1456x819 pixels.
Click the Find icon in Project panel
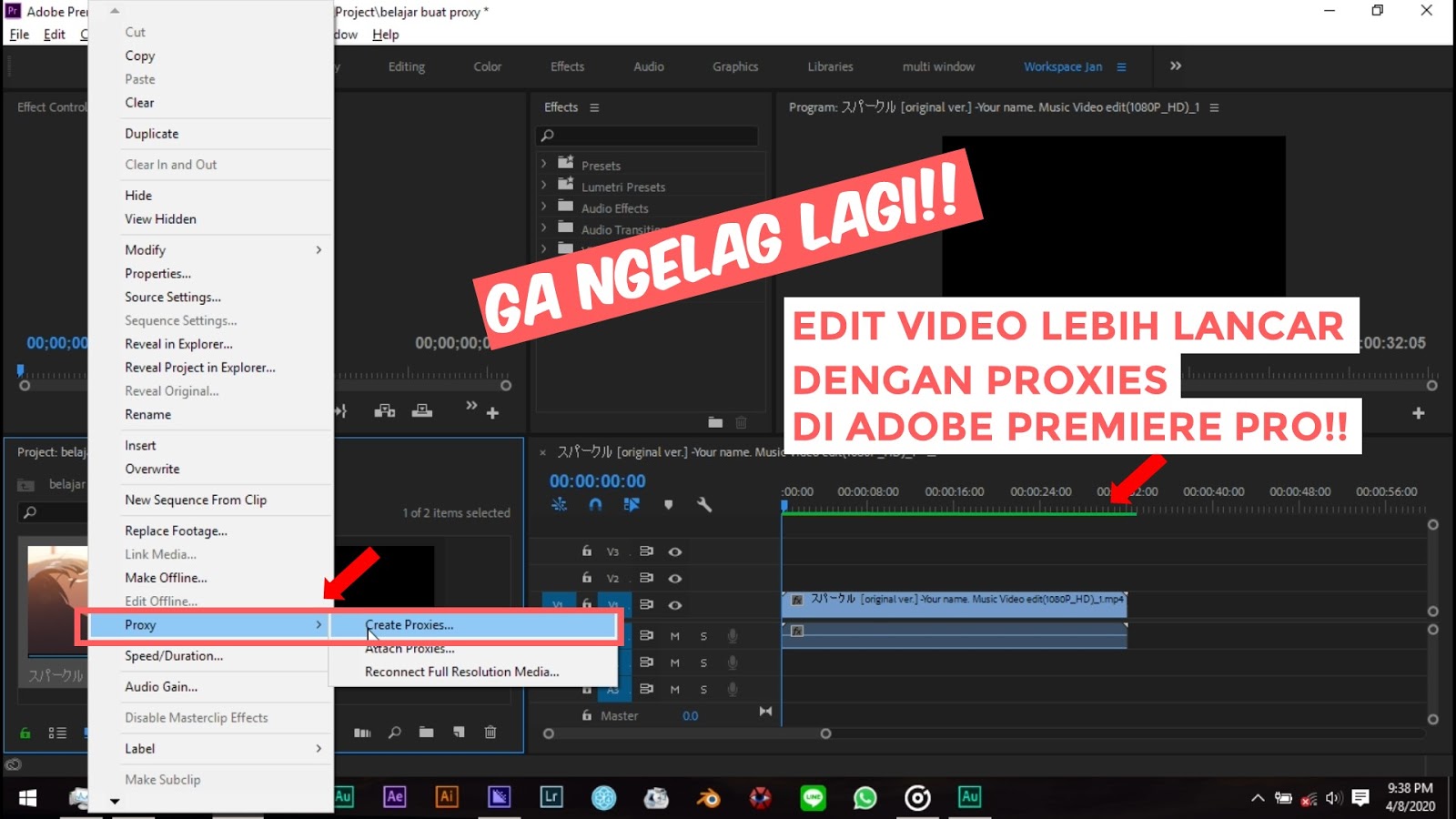(395, 733)
